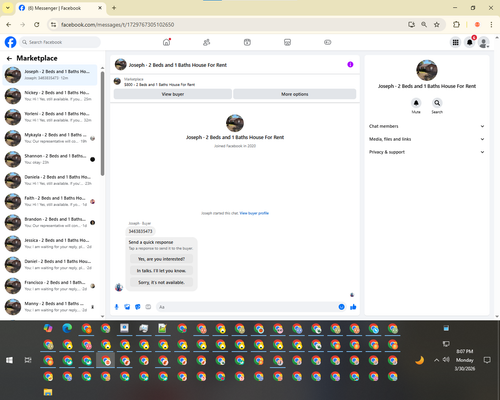Choose a sticker icon in composer

click(x=138, y=307)
